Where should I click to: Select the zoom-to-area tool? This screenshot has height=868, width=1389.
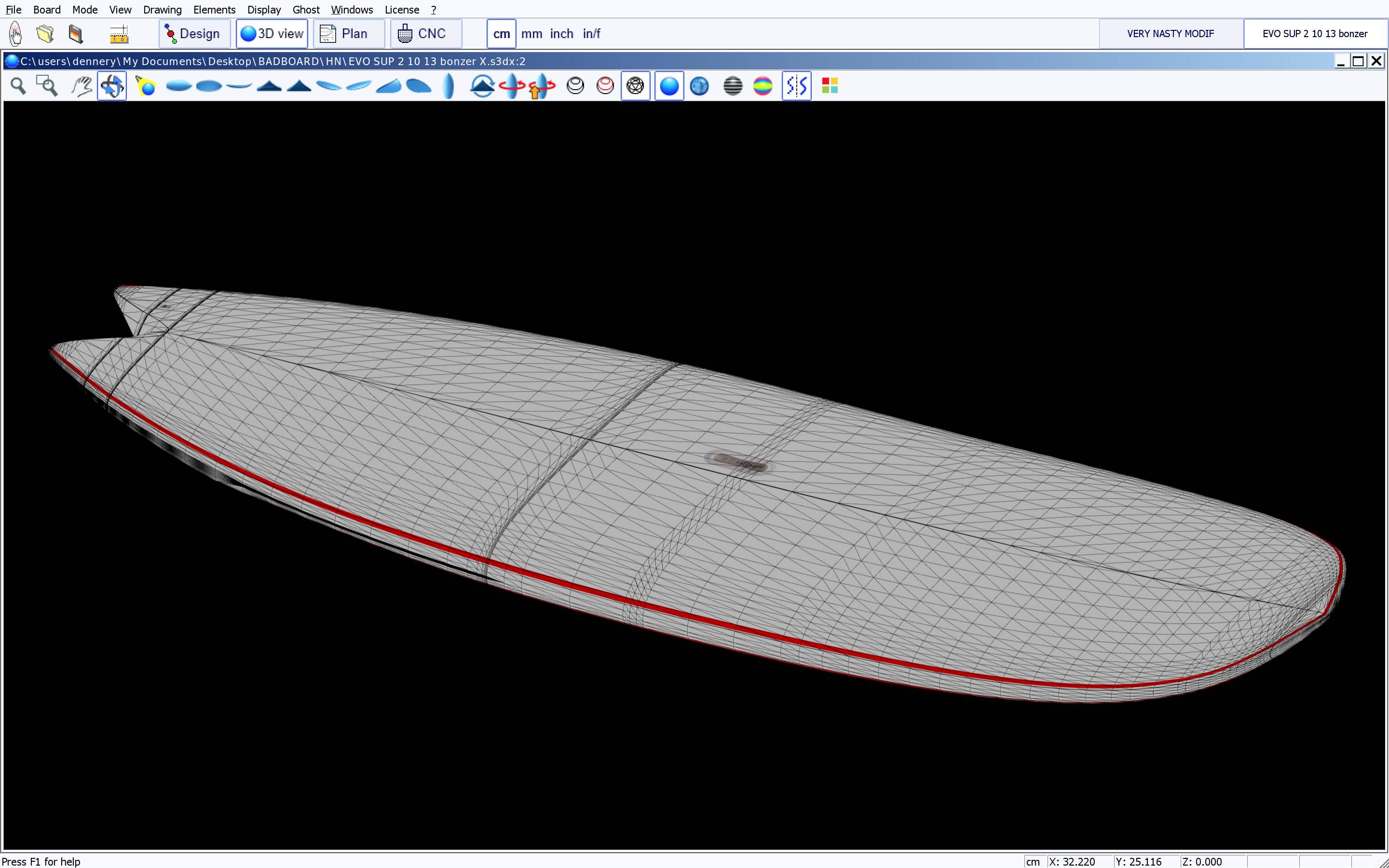(47, 86)
